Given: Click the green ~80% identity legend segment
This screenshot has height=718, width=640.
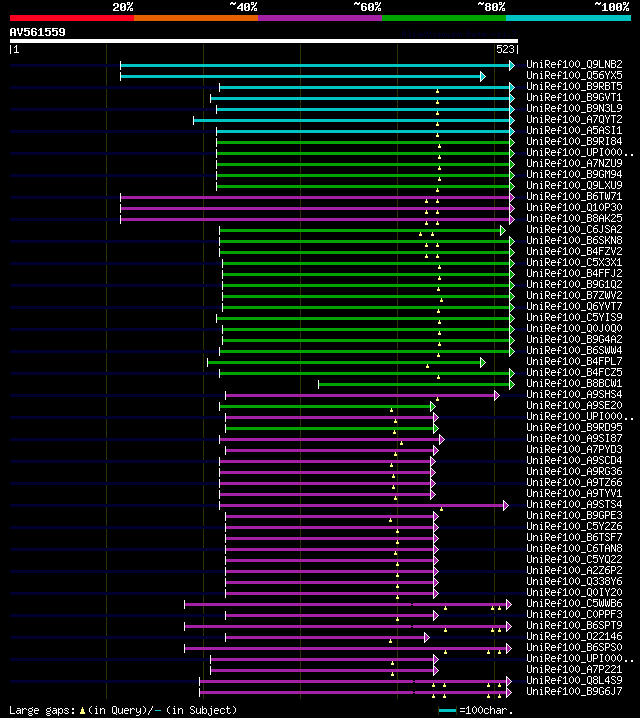Looking at the screenshot, I should 444,18.
